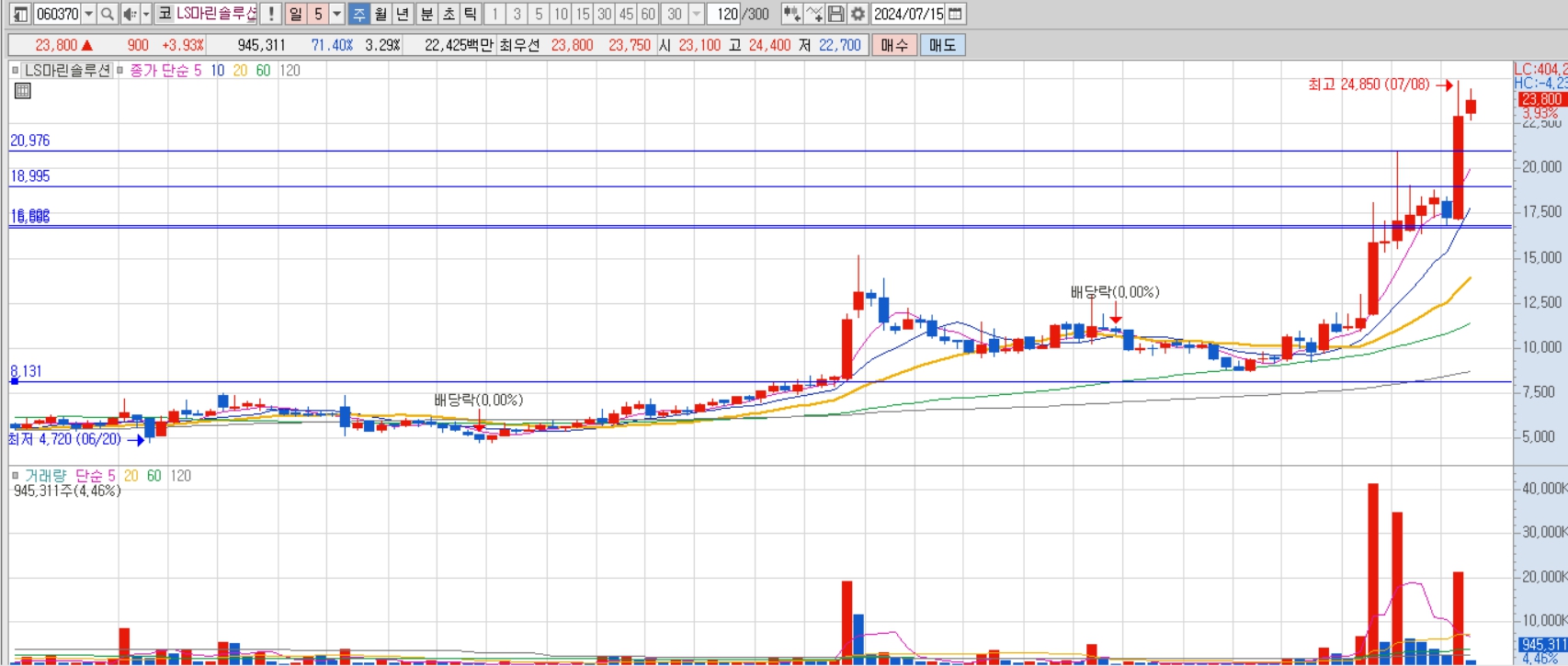Screen dimensions: 1568x666
Task: Choose the 3 interval preset button
Action: (x=517, y=14)
